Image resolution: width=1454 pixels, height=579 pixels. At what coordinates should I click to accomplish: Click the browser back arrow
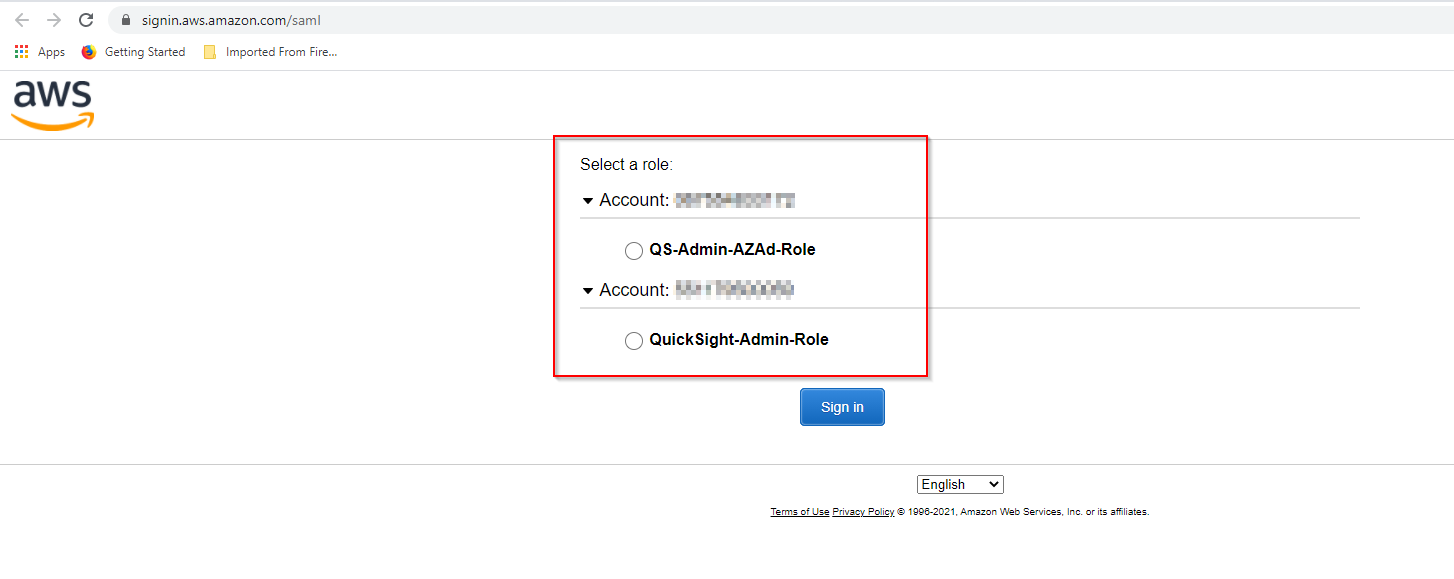[22, 20]
